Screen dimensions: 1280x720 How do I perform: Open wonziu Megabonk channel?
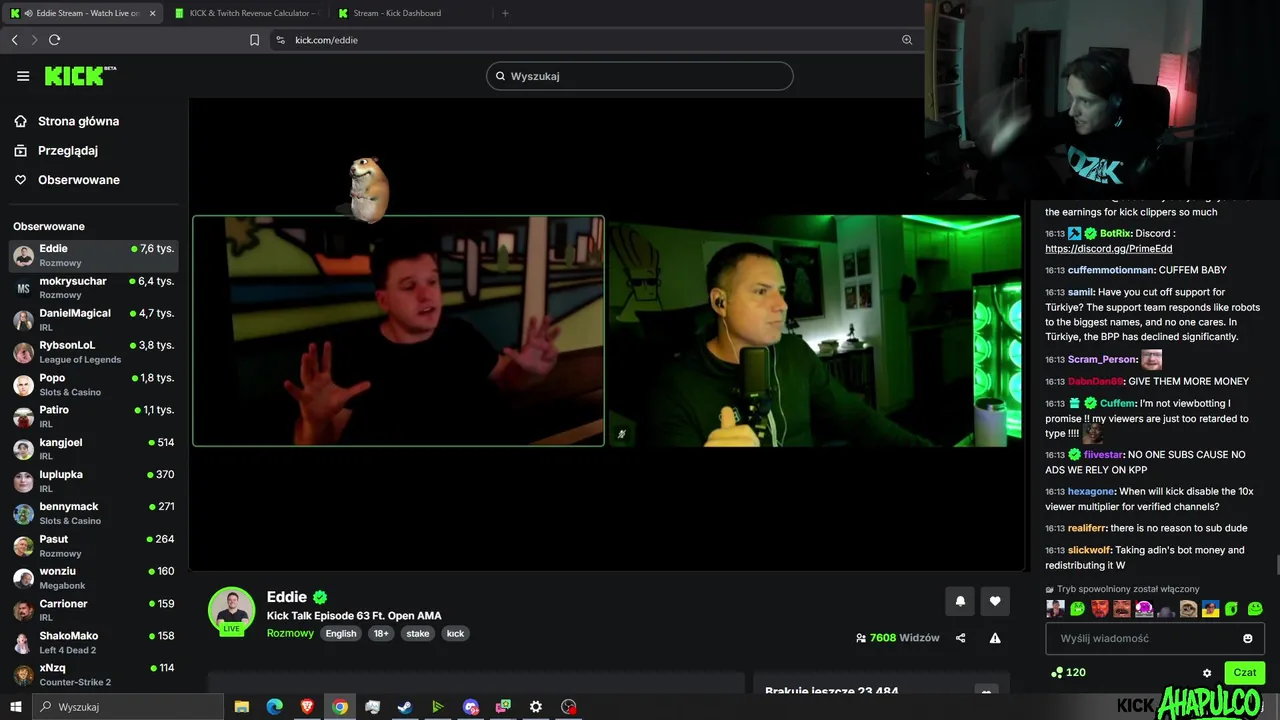(x=94, y=578)
